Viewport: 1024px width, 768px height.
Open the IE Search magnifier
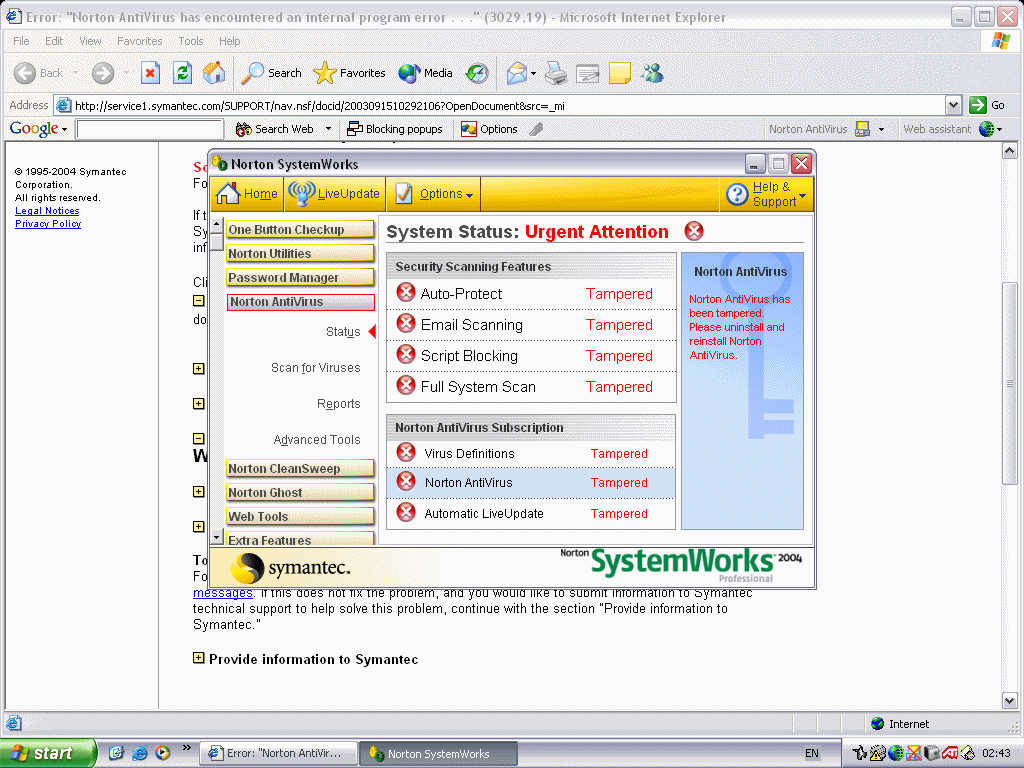[252, 73]
